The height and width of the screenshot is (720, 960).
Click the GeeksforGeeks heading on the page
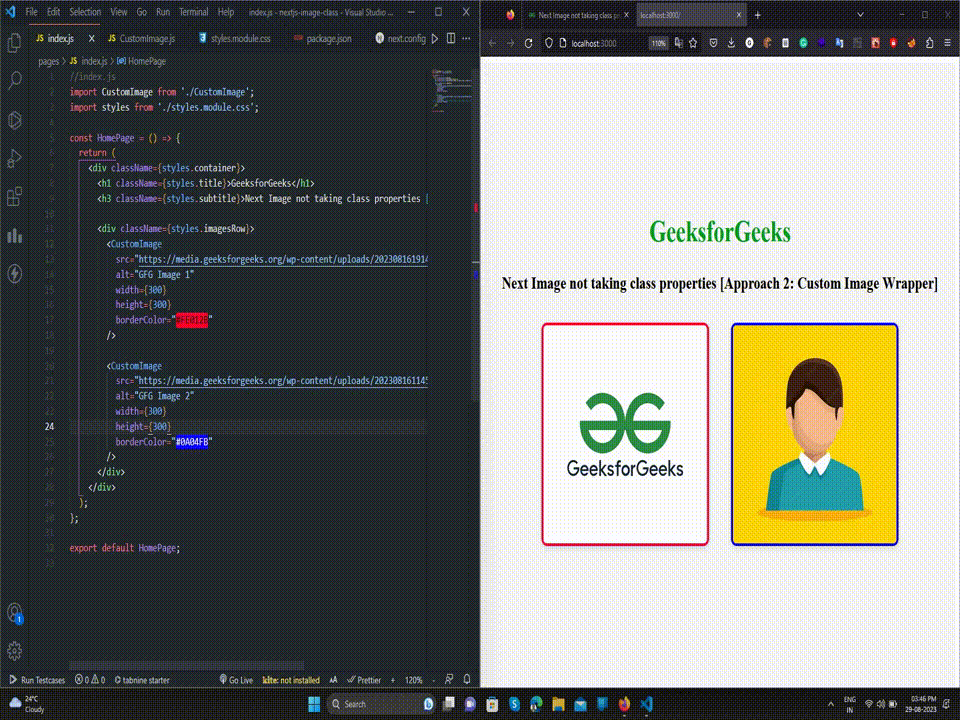coord(719,232)
